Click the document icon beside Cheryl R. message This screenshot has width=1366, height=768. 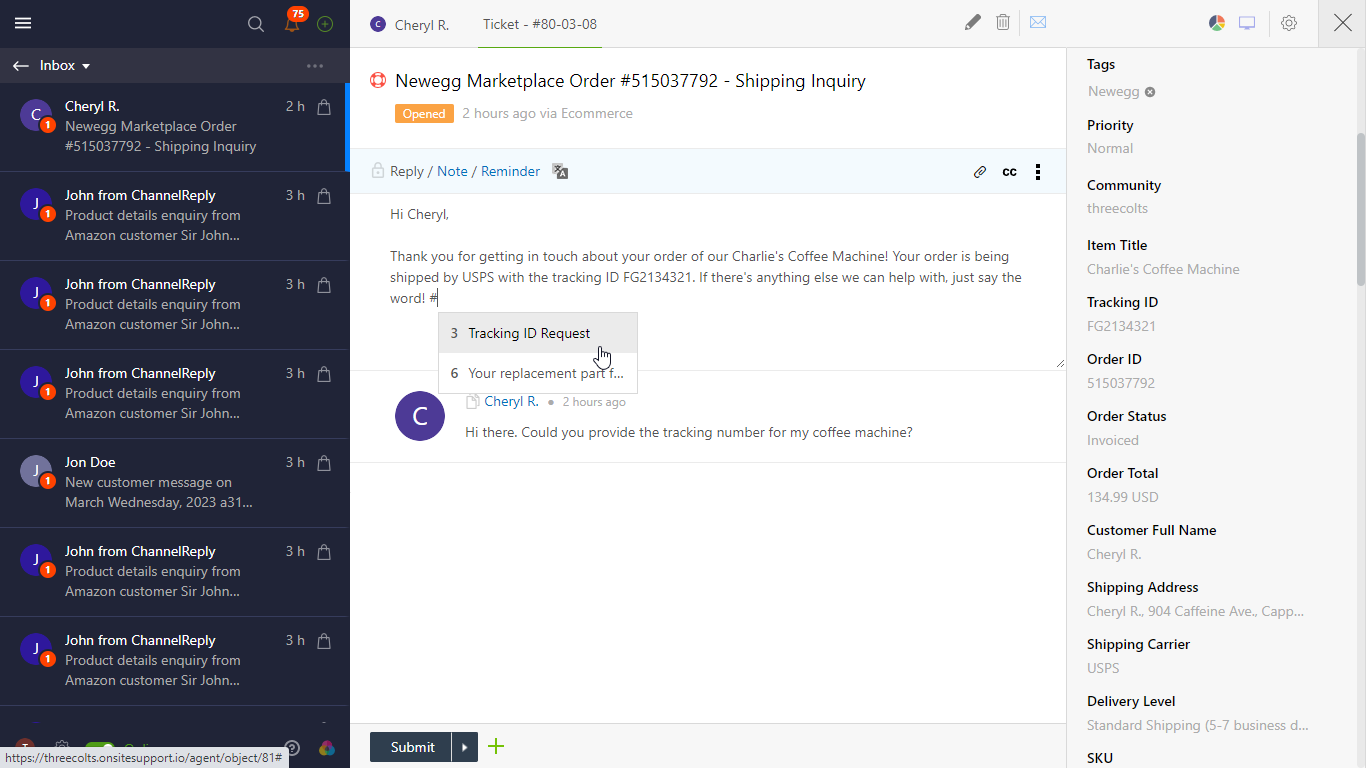472,402
